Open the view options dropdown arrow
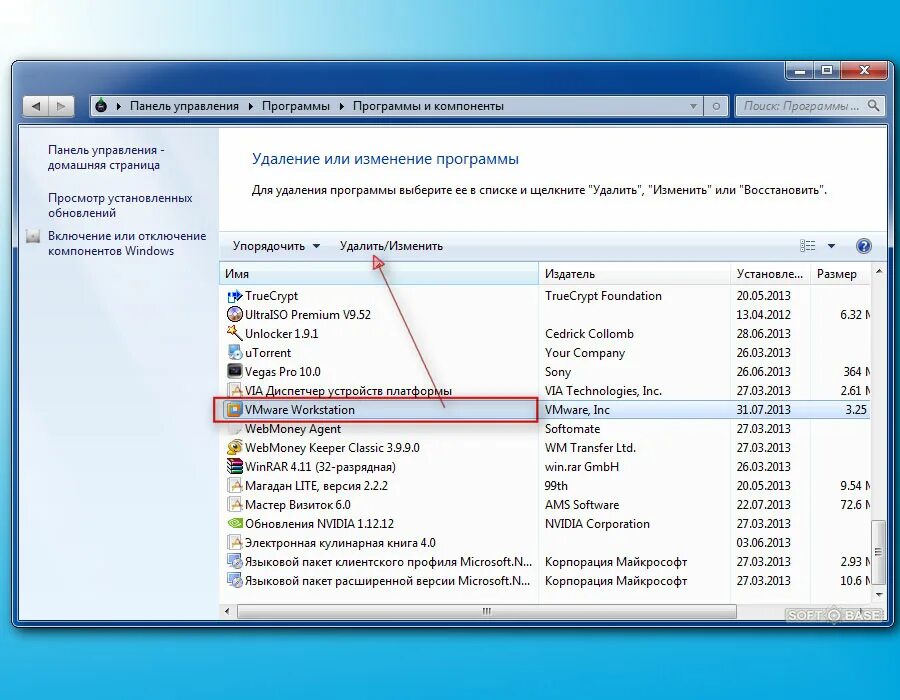 [x=832, y=245]
